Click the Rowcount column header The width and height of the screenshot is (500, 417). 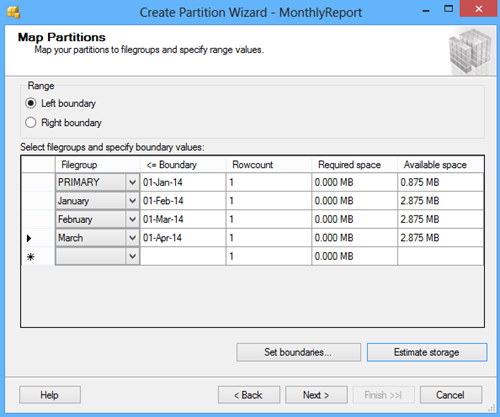point(269,165)
